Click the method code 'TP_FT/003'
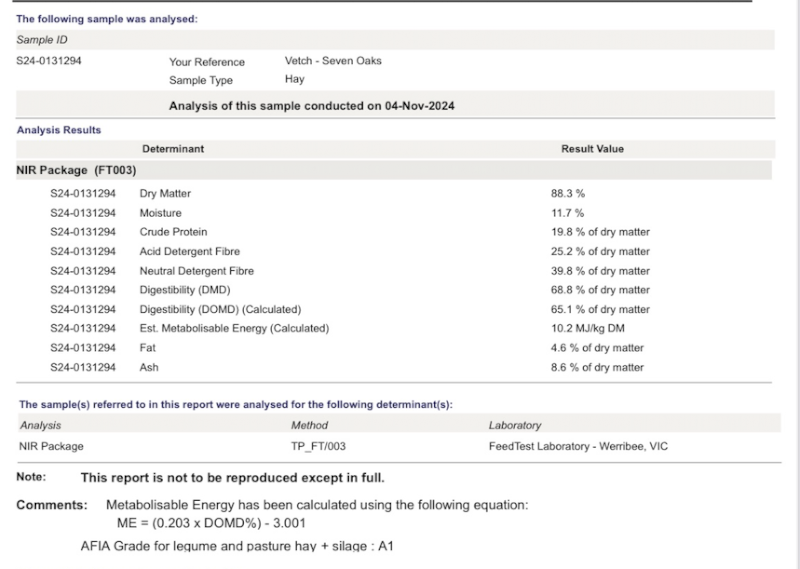This screenshot has width=800, height=569. (x=318, y=446)
